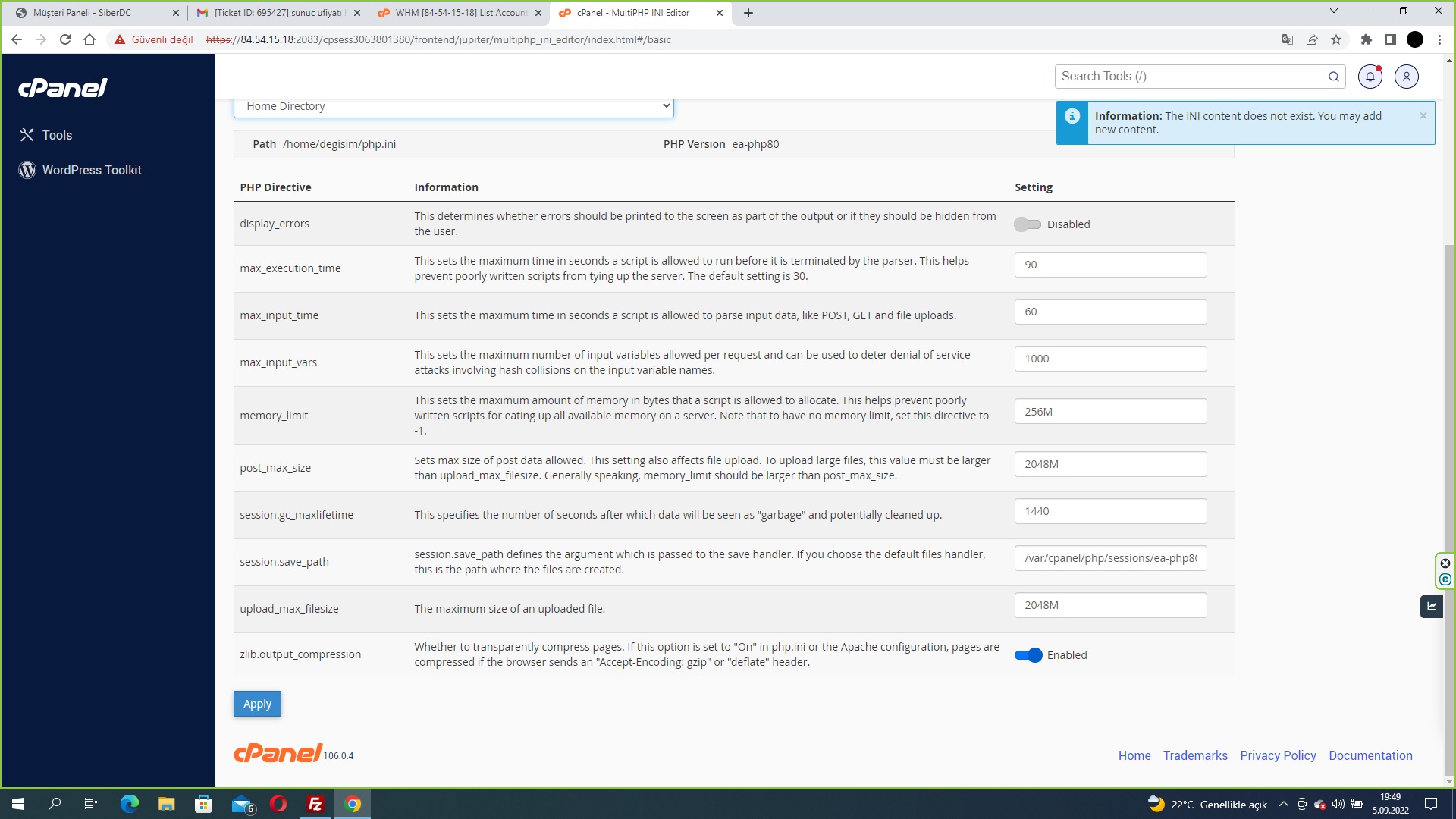Open the statistics chart side widget
Image resolution: width=1456 pixels, height=819 pixels.
click(x=1431, y=606)
